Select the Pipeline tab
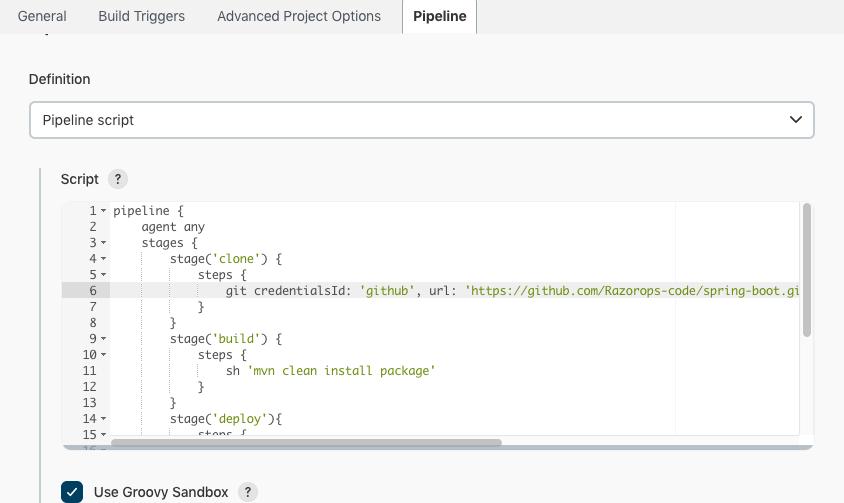 (x=439, y=16)
